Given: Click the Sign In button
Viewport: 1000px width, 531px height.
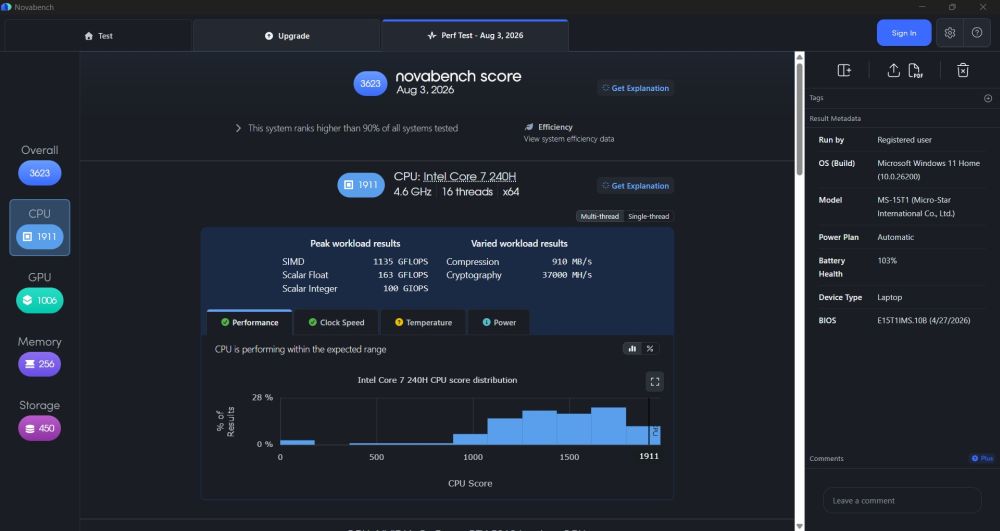Looking at the screenshot, I should (904, 33).
